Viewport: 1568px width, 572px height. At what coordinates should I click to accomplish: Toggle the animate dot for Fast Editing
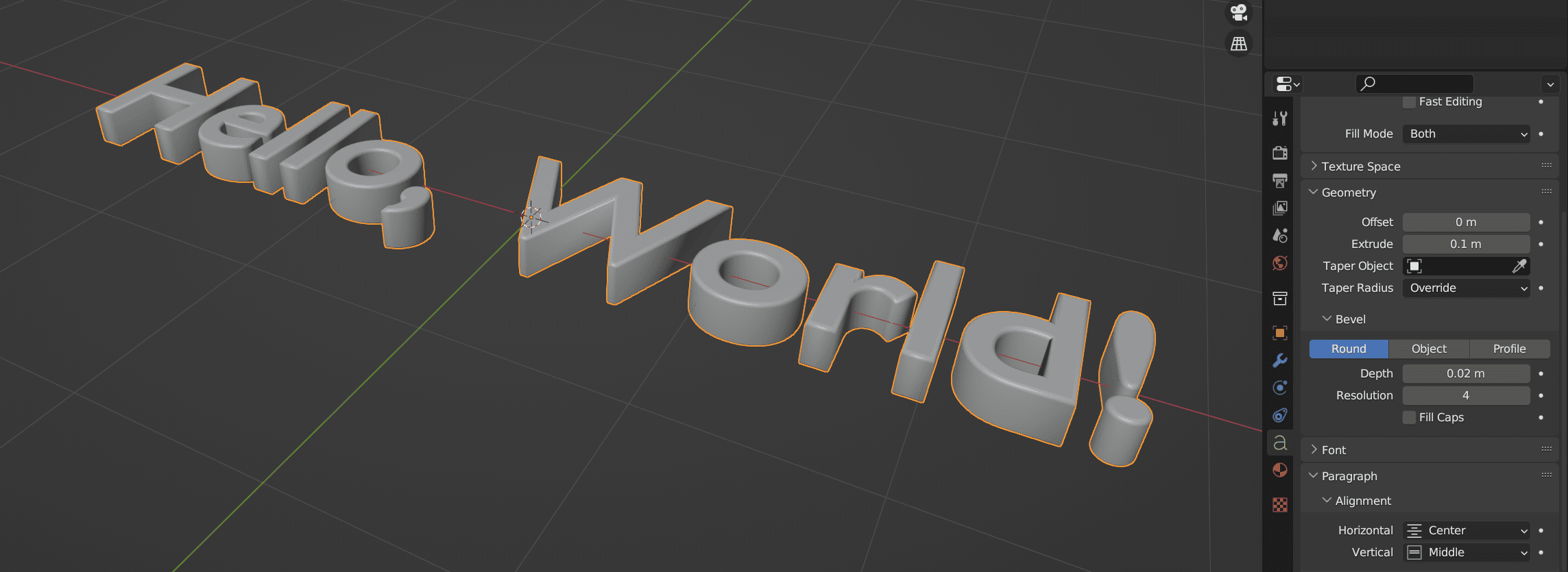(1541, 101)
